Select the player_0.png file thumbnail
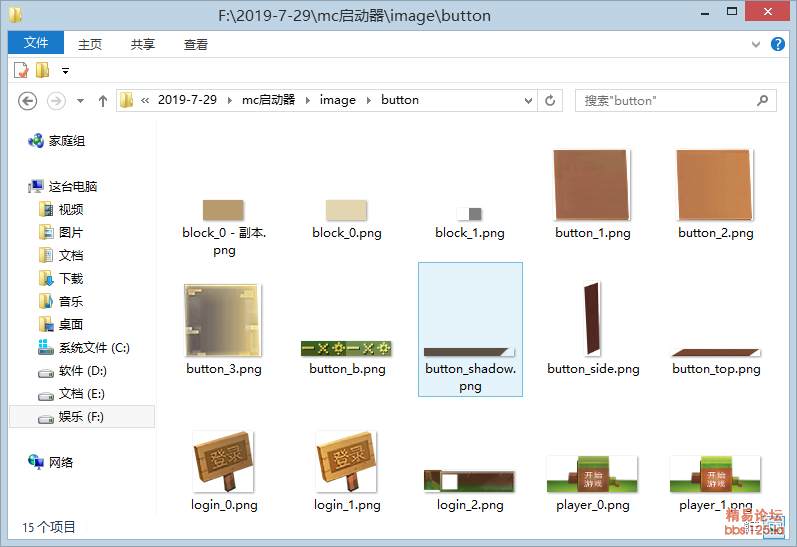The image size is (797, 547). coord(592,474)
